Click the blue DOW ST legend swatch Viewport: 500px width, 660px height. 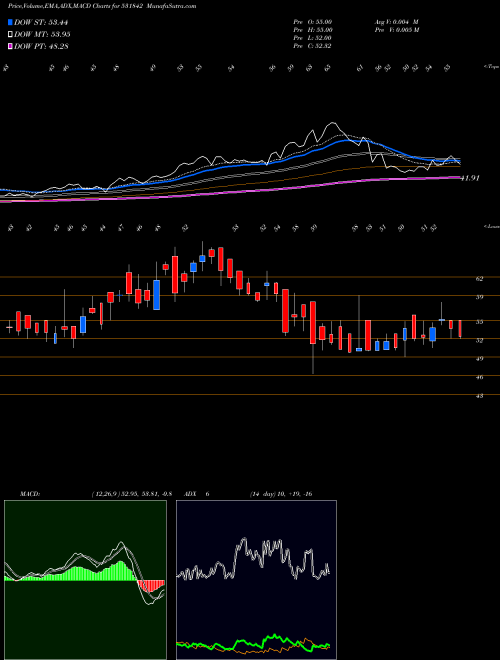click(11, 22)
